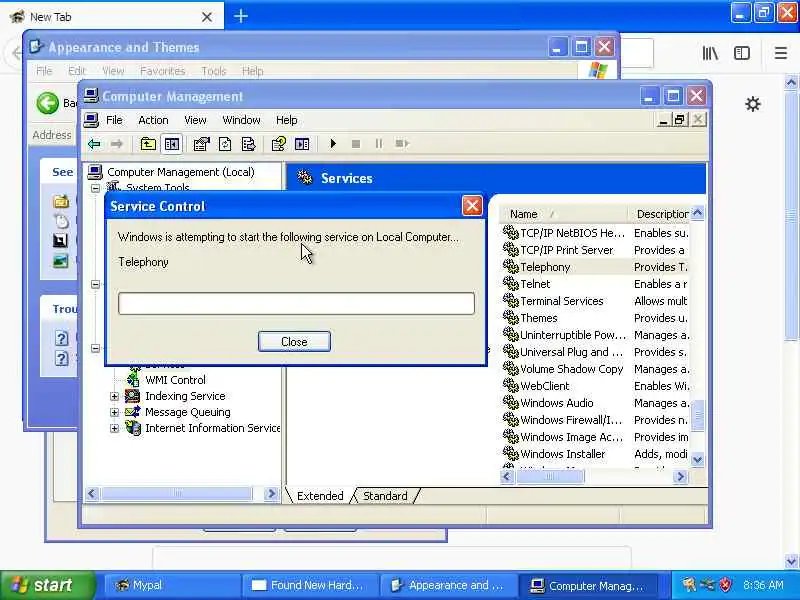
Task: Select TCP/IP NetBIOS Helper service
Action: pyautogui.click(x=572, y=233)
